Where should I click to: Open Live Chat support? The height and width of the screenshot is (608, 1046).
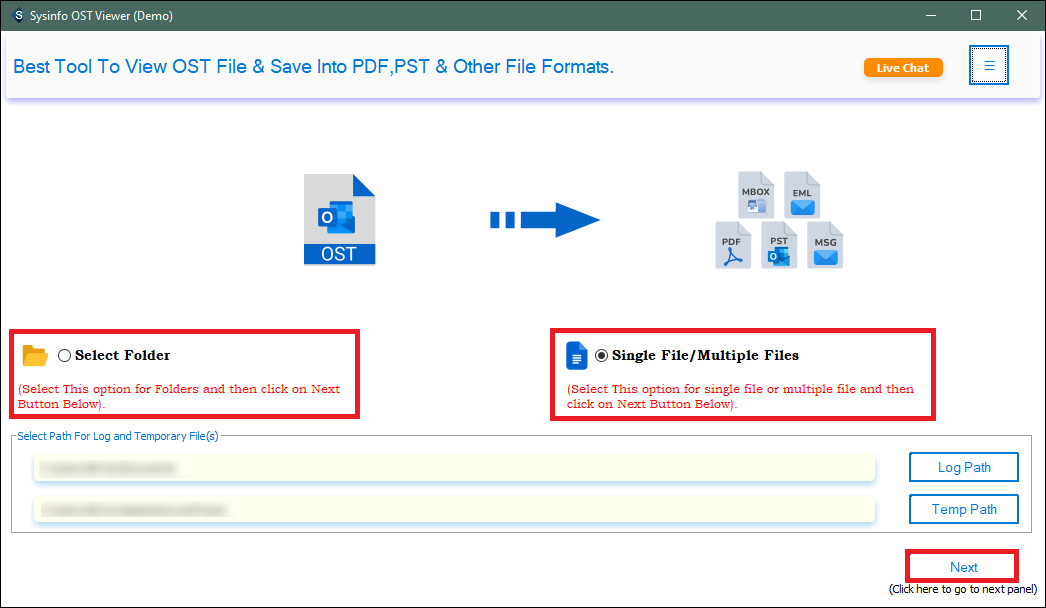pos(903,68)
